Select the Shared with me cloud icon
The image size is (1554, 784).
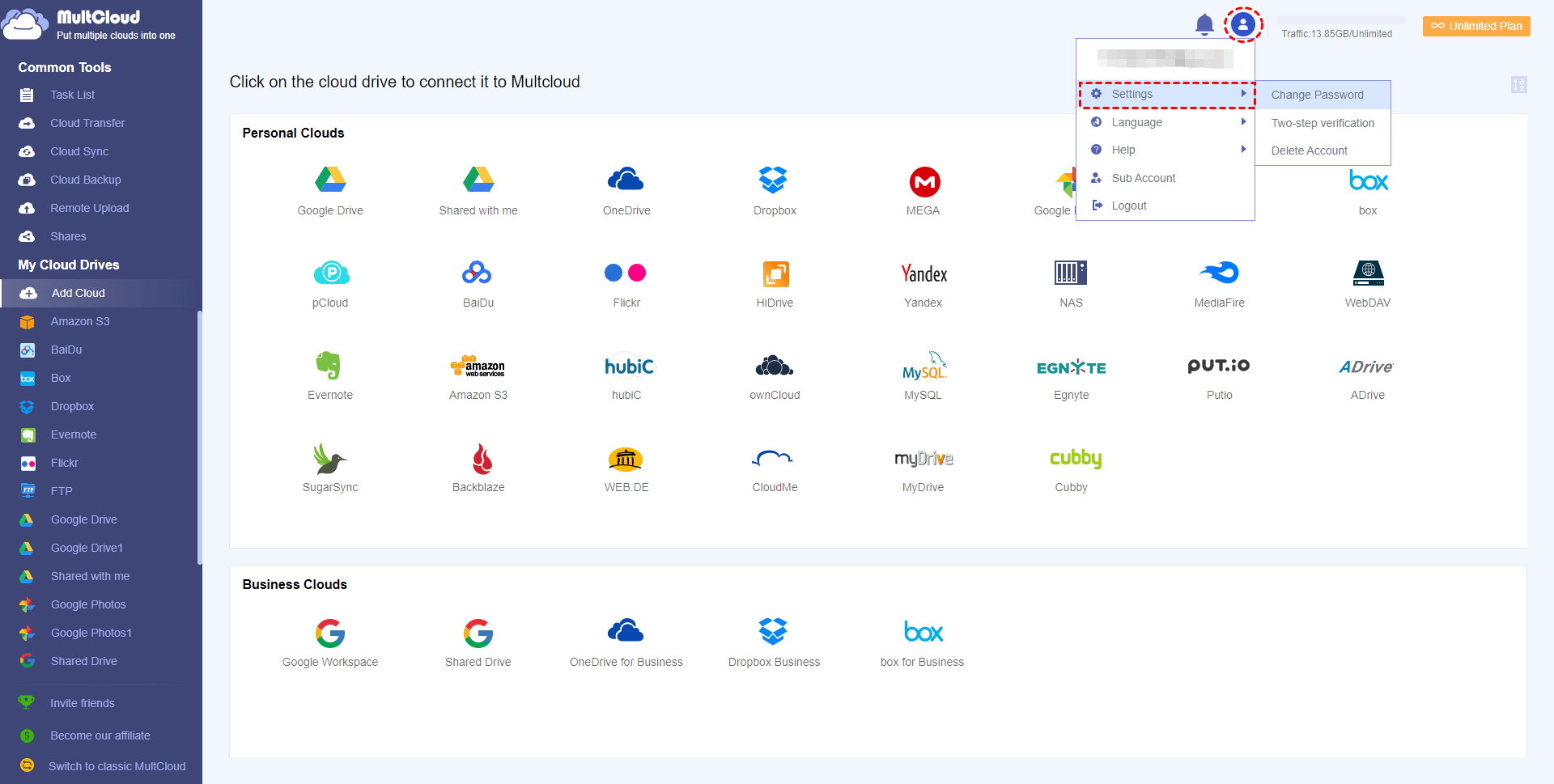point(478,180)
